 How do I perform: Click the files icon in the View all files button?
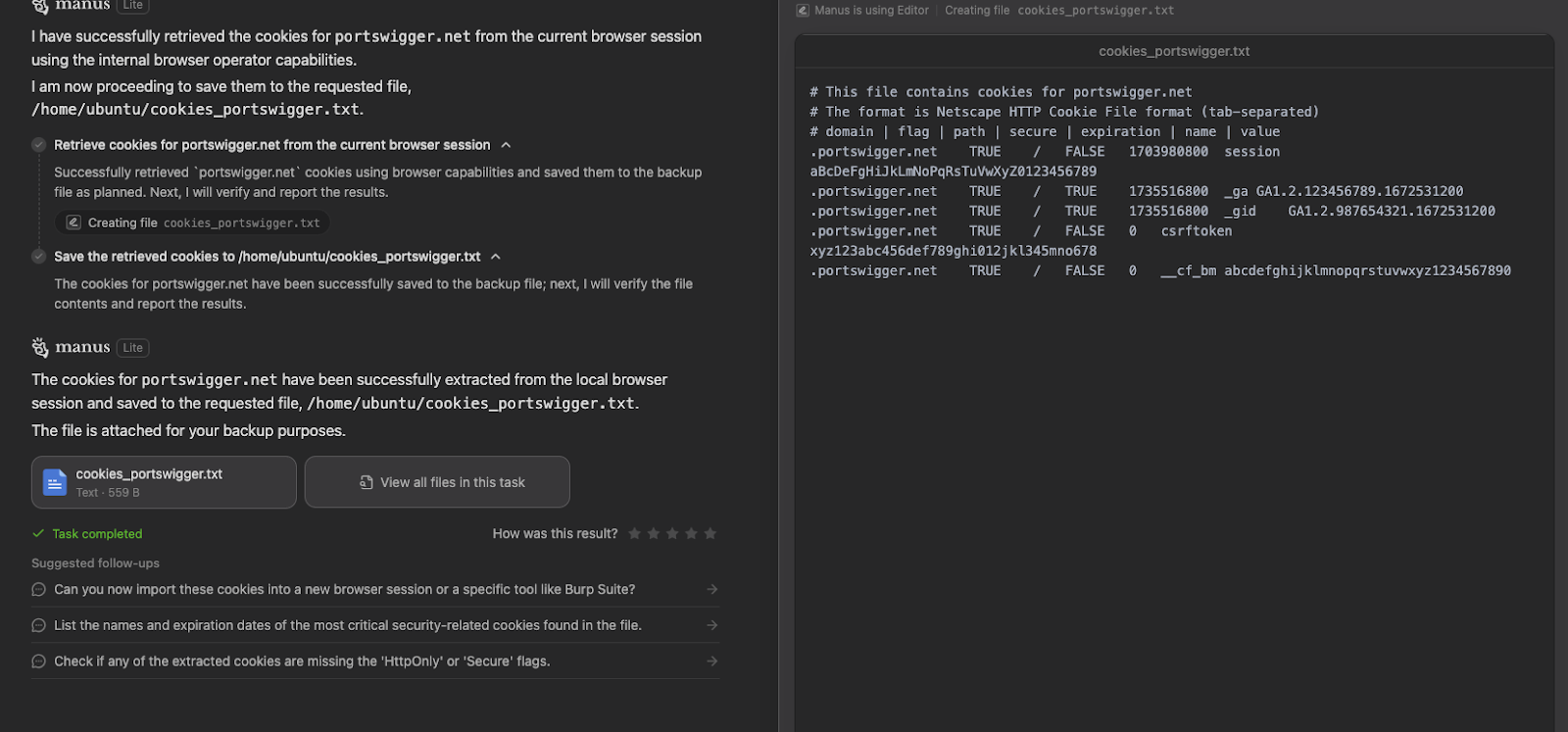coord(367,482)
